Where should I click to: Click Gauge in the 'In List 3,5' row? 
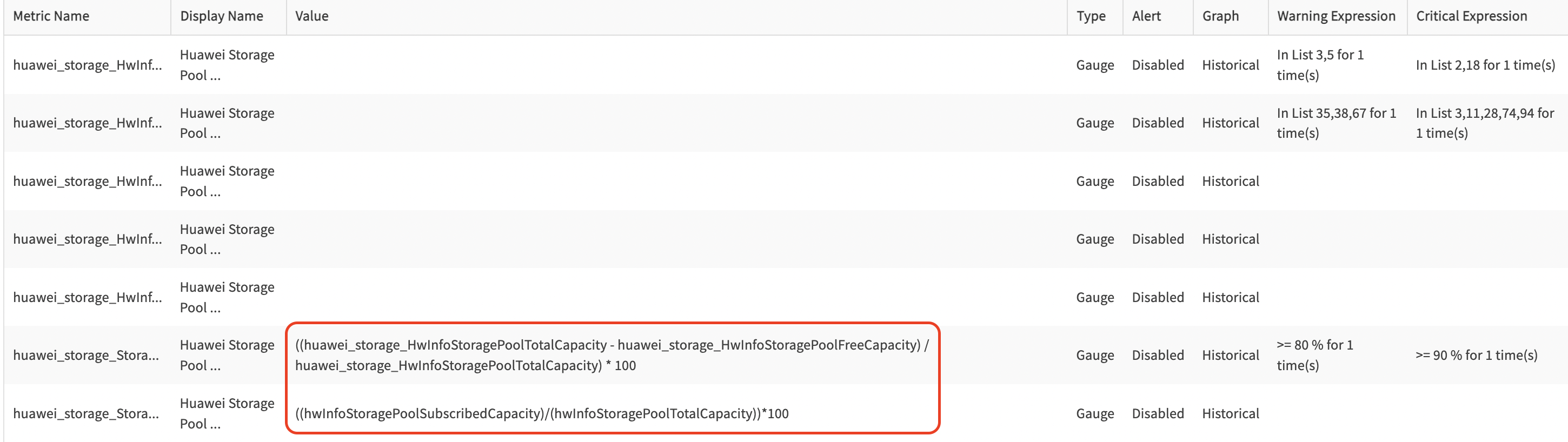click(x=1094, y=65)
